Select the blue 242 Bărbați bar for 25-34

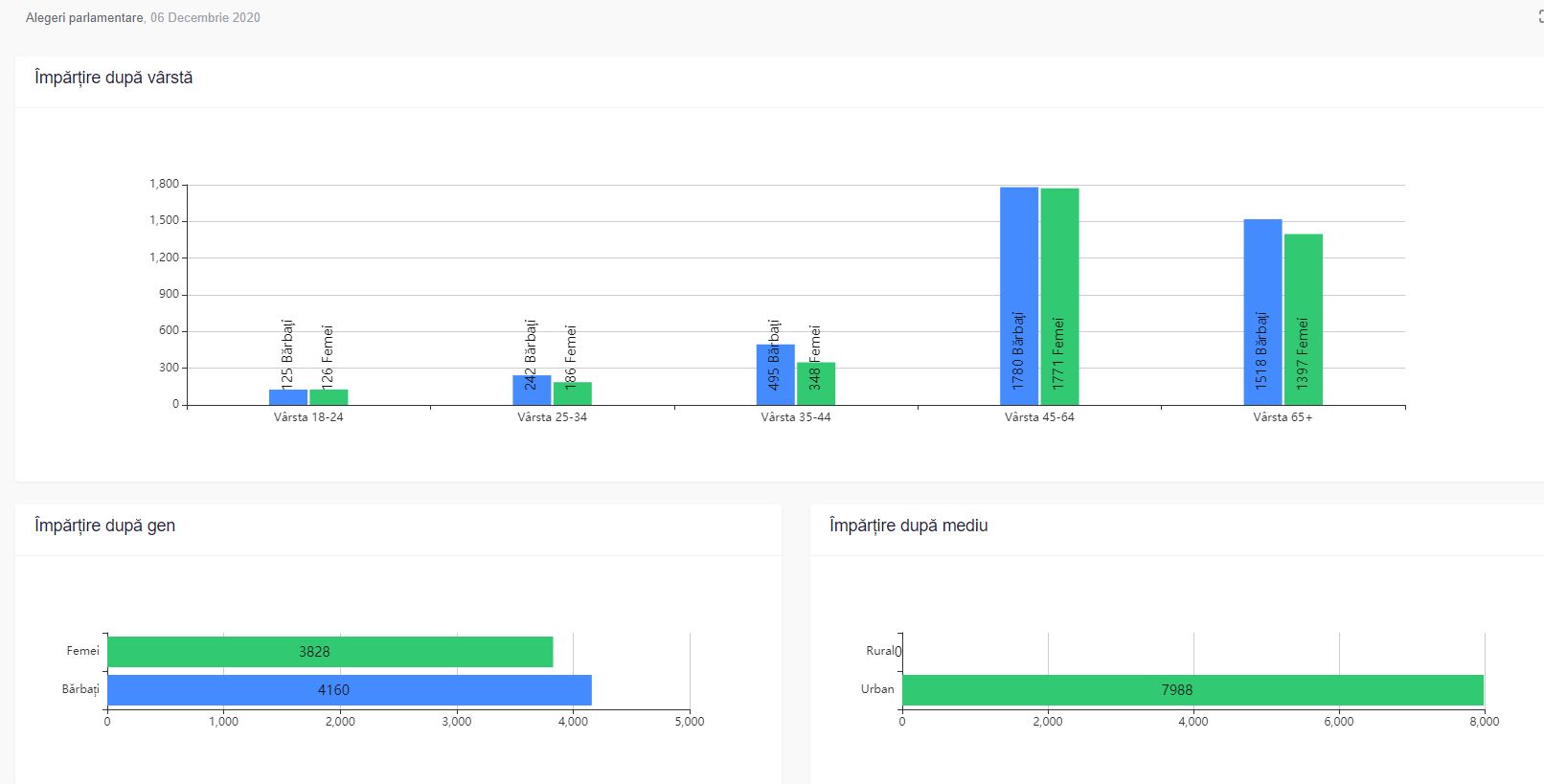tap(532, 390)
